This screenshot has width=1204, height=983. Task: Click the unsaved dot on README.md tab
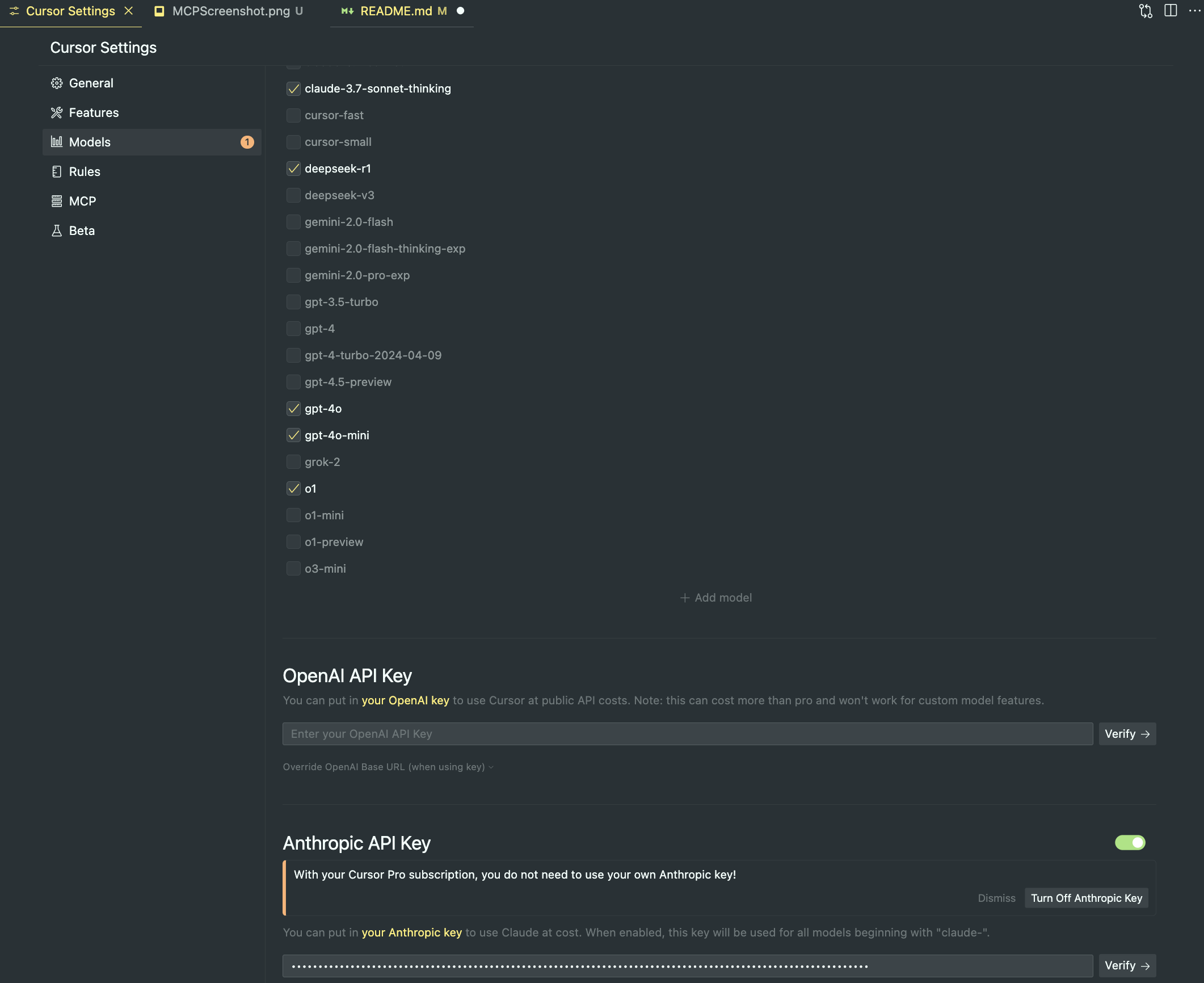point(461,11)
